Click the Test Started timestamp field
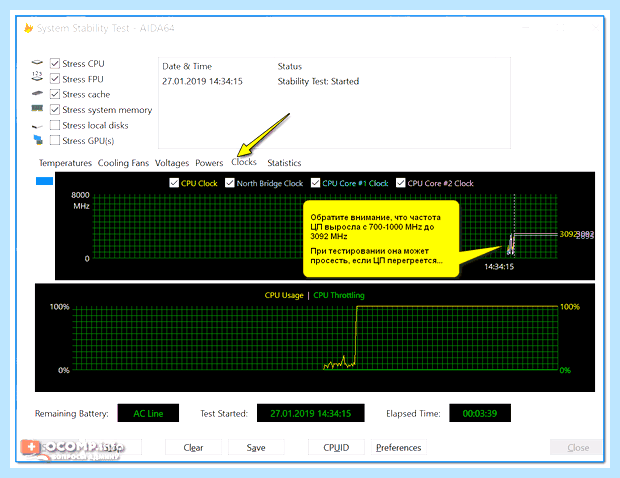 tap(311, 413)
